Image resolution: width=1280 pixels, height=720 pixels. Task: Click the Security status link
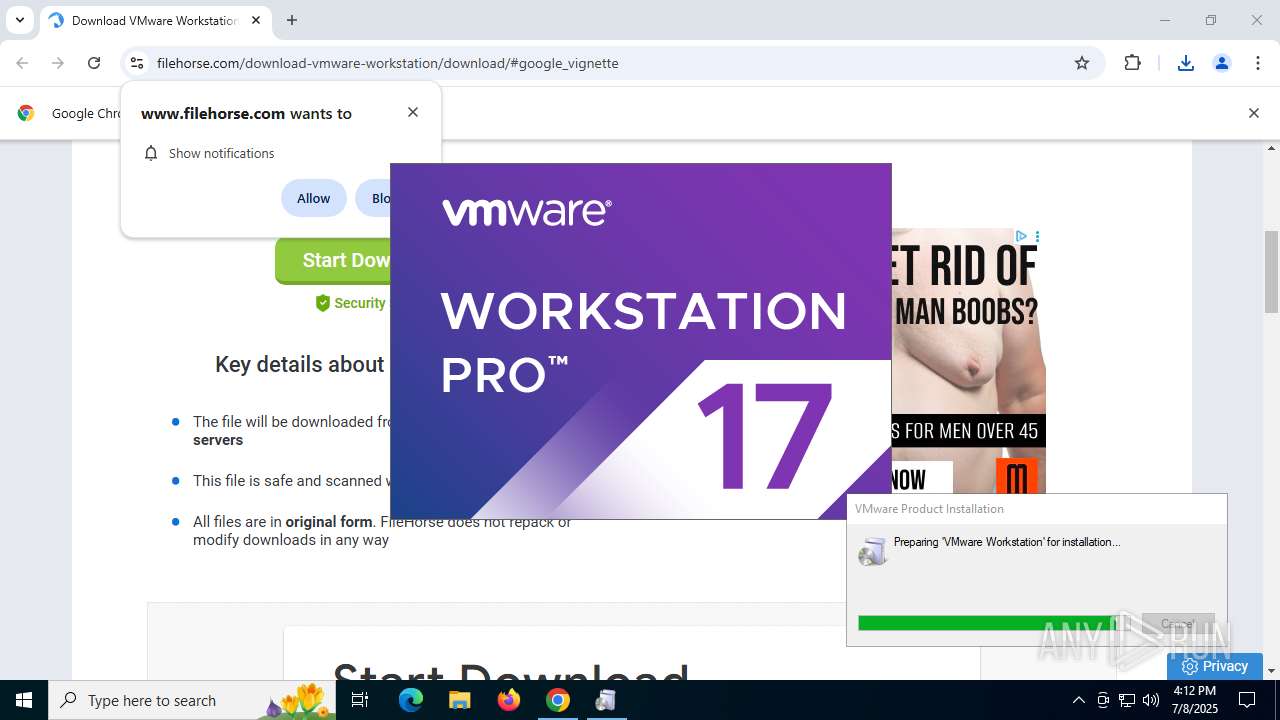pos(350,303)
